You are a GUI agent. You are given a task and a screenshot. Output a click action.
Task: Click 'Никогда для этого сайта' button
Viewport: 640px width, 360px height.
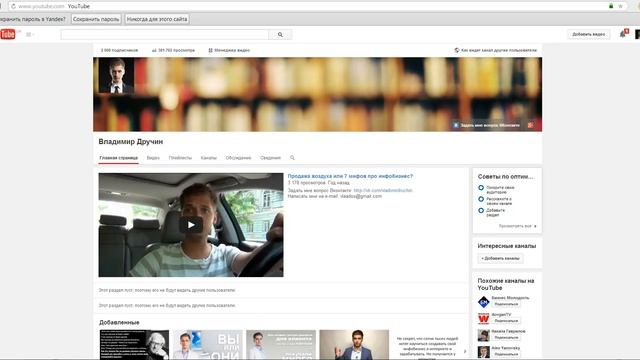tap(157, 19)
